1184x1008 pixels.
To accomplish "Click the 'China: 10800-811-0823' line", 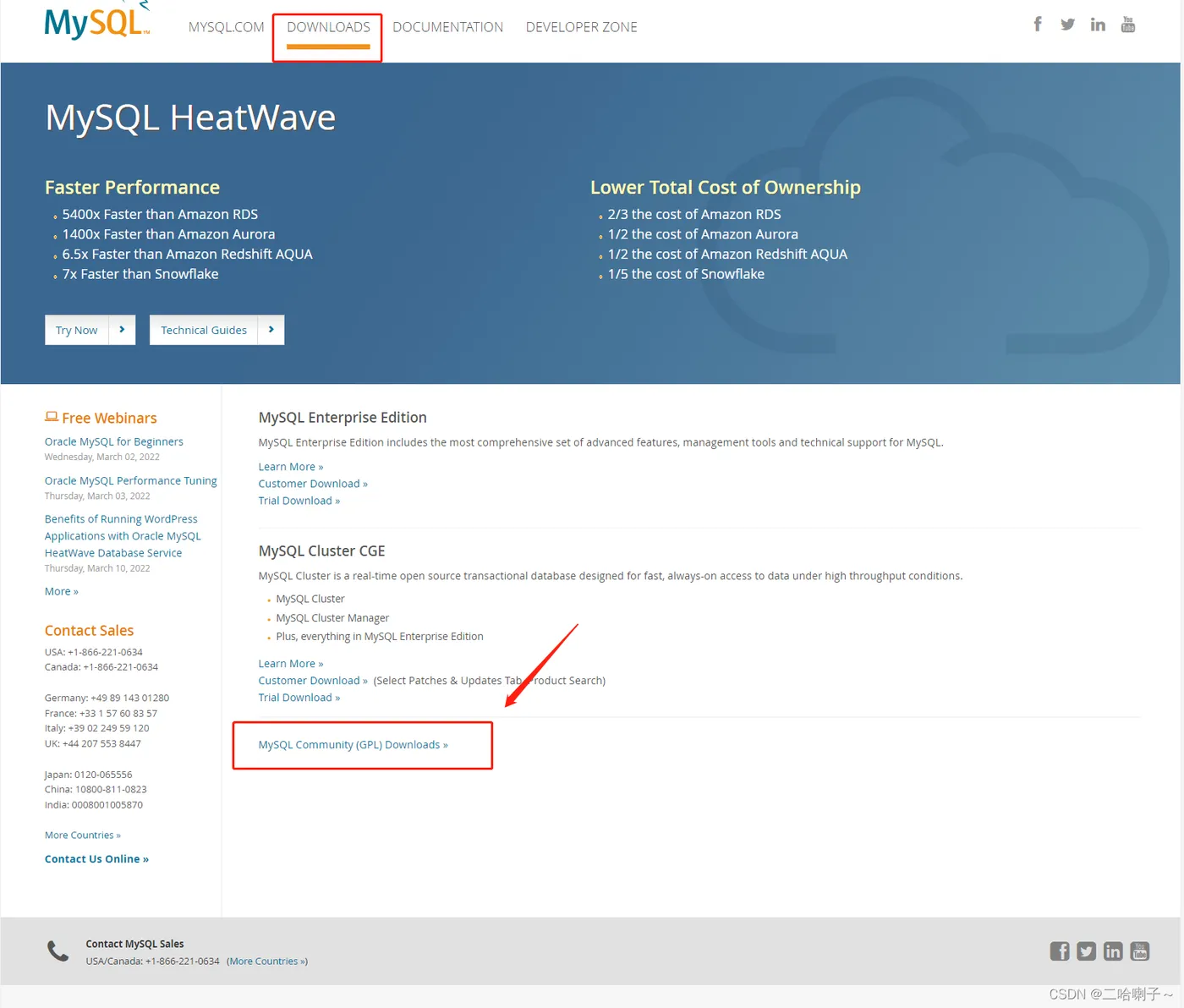I will [x=96, y=790].
